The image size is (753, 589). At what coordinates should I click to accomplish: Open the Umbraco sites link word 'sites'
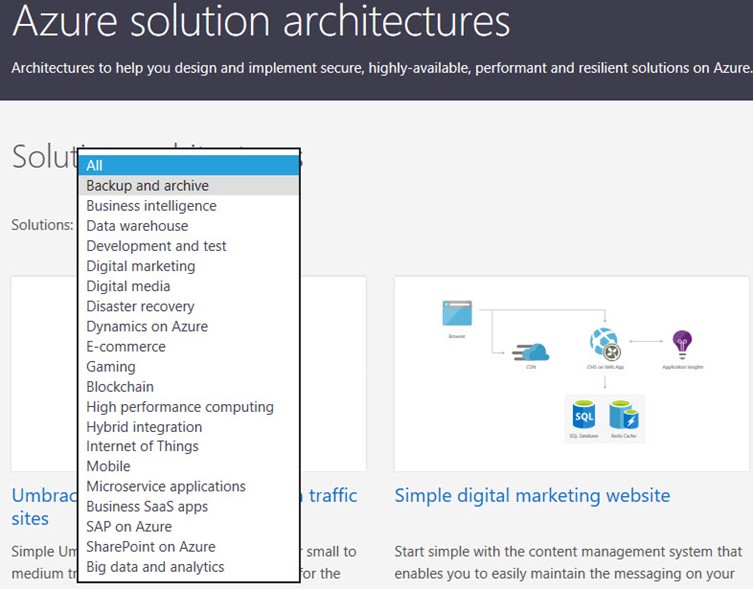tap(30, 519)
